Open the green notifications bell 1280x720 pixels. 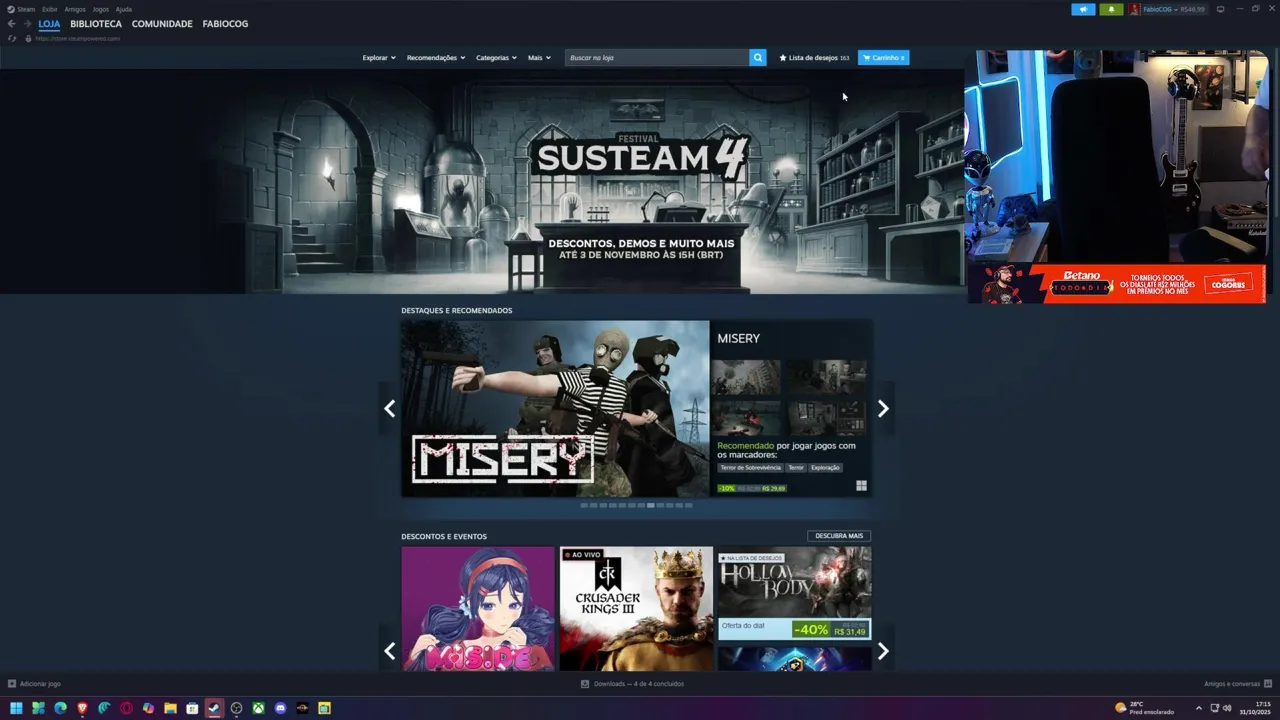1111,9
